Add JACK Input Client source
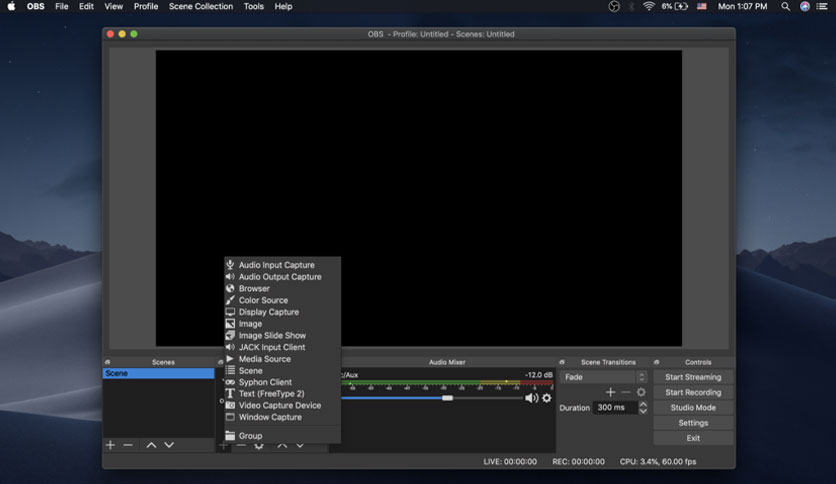Viewport: 836px width, 484px height. pyautogui.click(x=283, y=347)
